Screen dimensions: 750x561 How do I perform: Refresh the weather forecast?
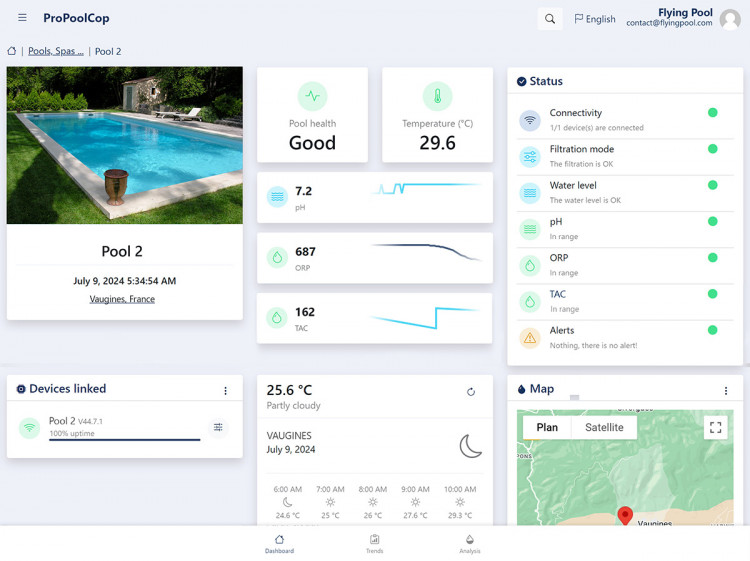coord(471,392)
